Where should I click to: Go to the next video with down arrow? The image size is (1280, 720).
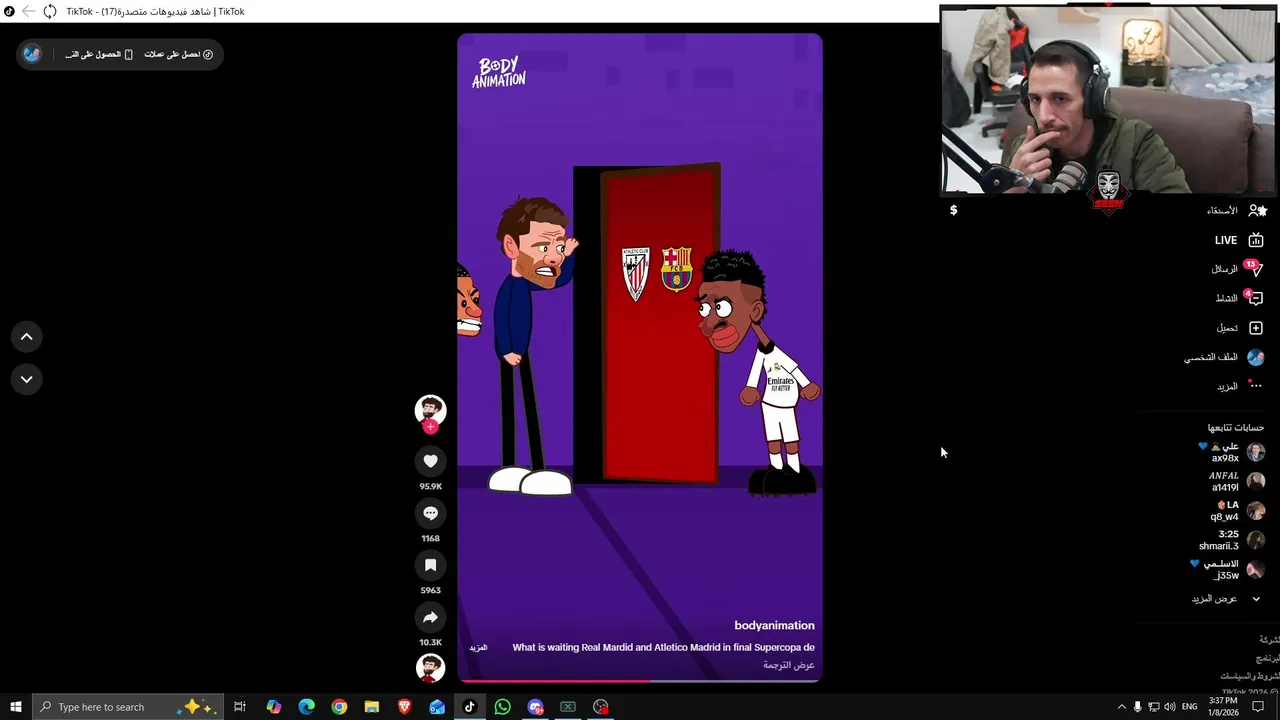(27, 379)
